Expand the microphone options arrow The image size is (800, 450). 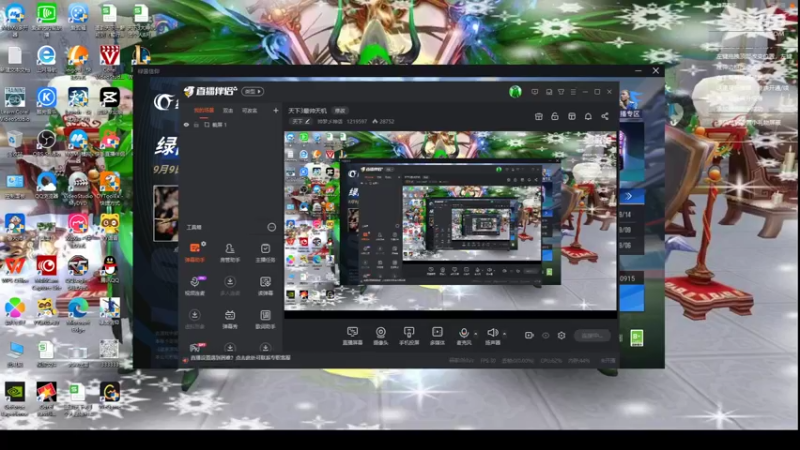click(x=476, y=334)
